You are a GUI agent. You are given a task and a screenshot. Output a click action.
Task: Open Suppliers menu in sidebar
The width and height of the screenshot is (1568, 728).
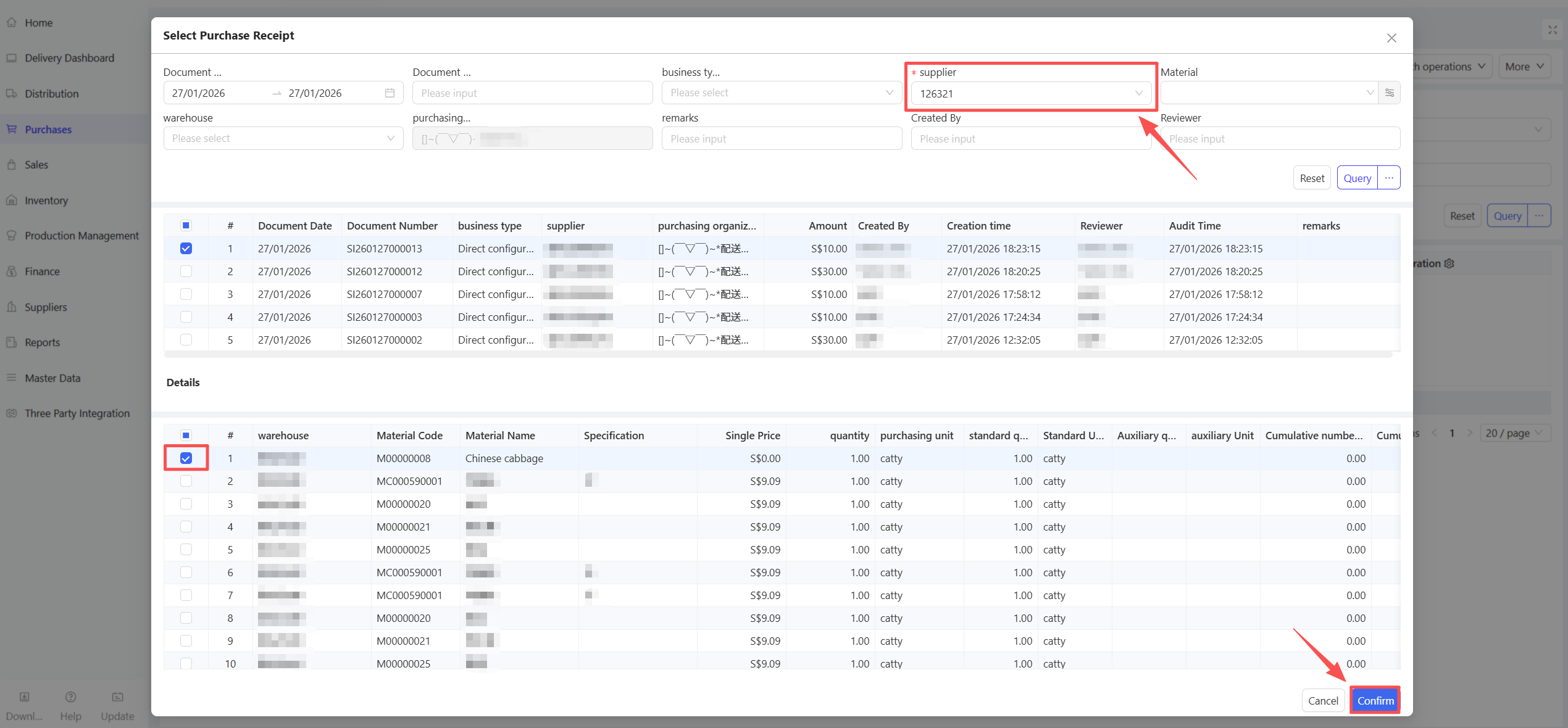coord(46,307)
